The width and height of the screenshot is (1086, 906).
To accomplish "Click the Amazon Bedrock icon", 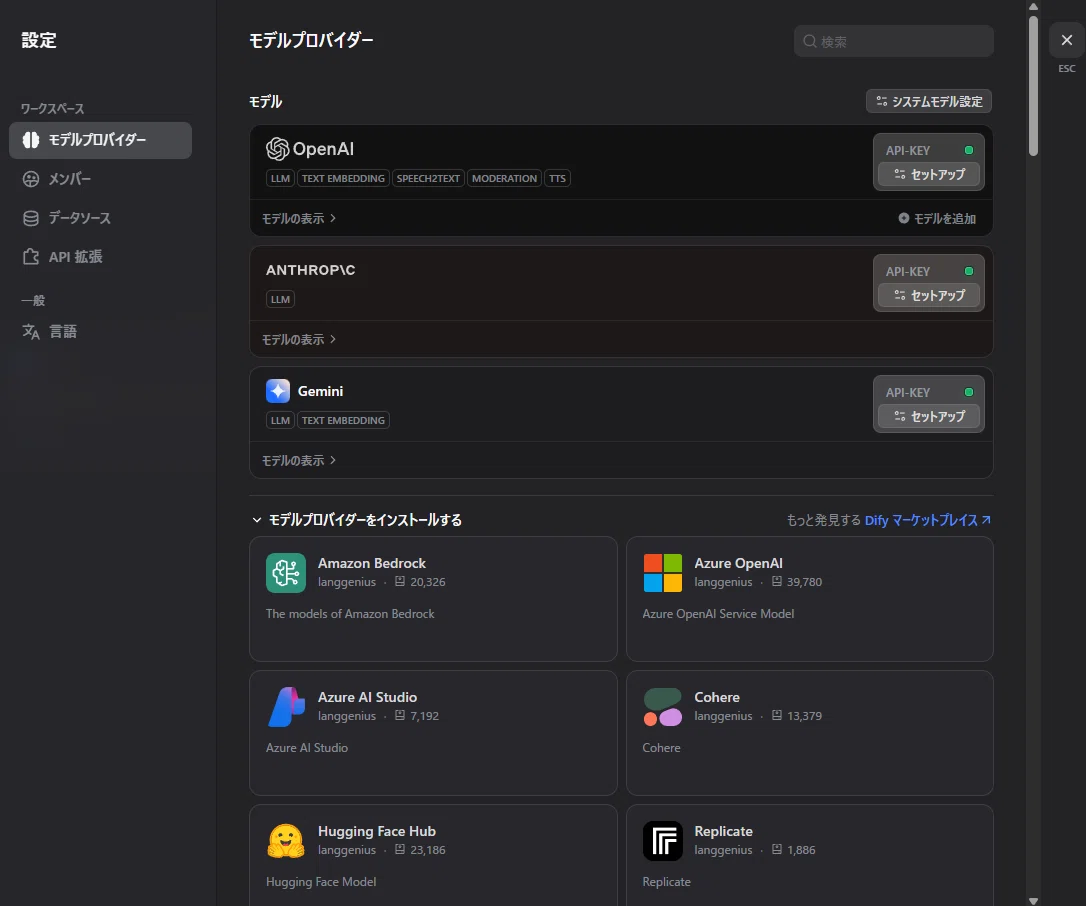I will click(x=286, y=573).
